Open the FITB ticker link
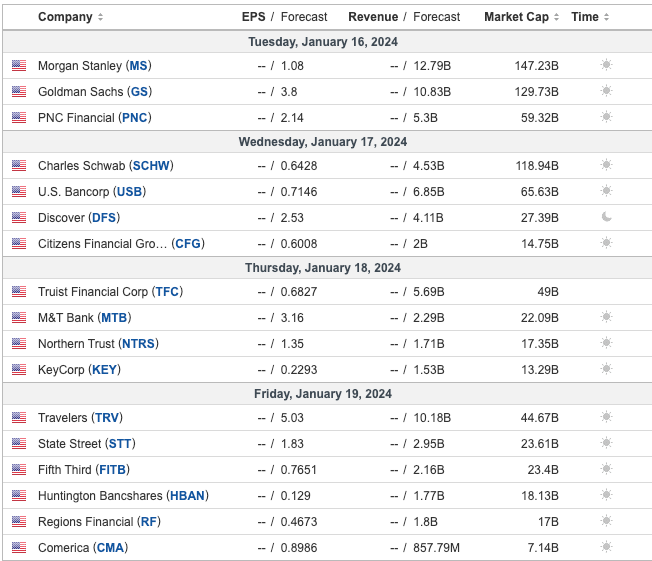Viewport: 652px width, 561px height. tap(112, 470)
